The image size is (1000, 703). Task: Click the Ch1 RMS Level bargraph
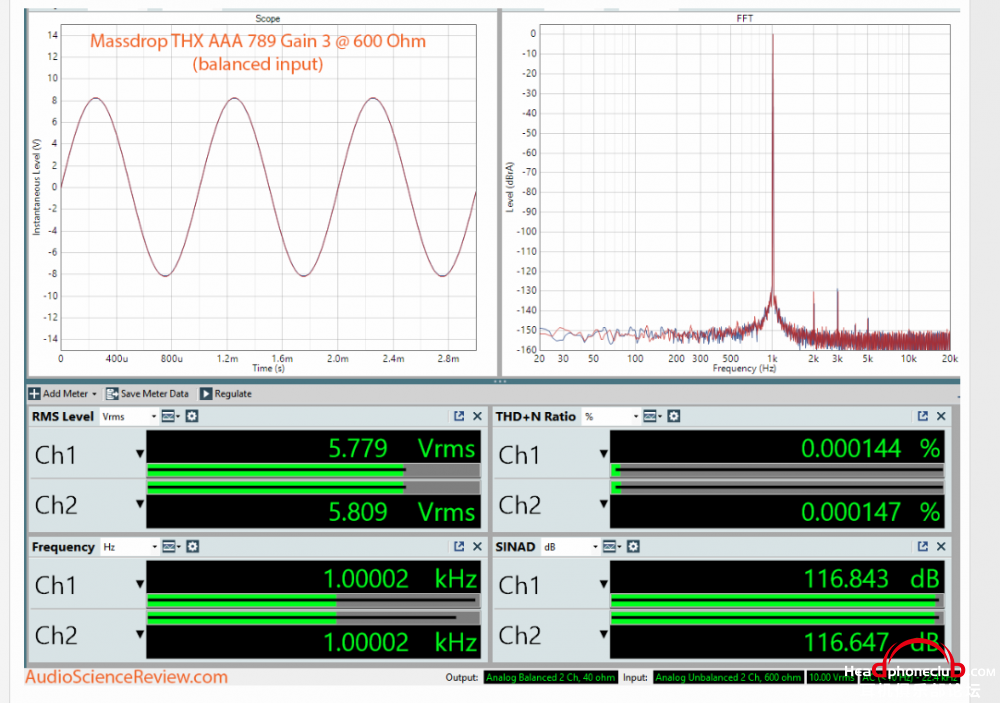pyautogui.click(x=314, y=471)
